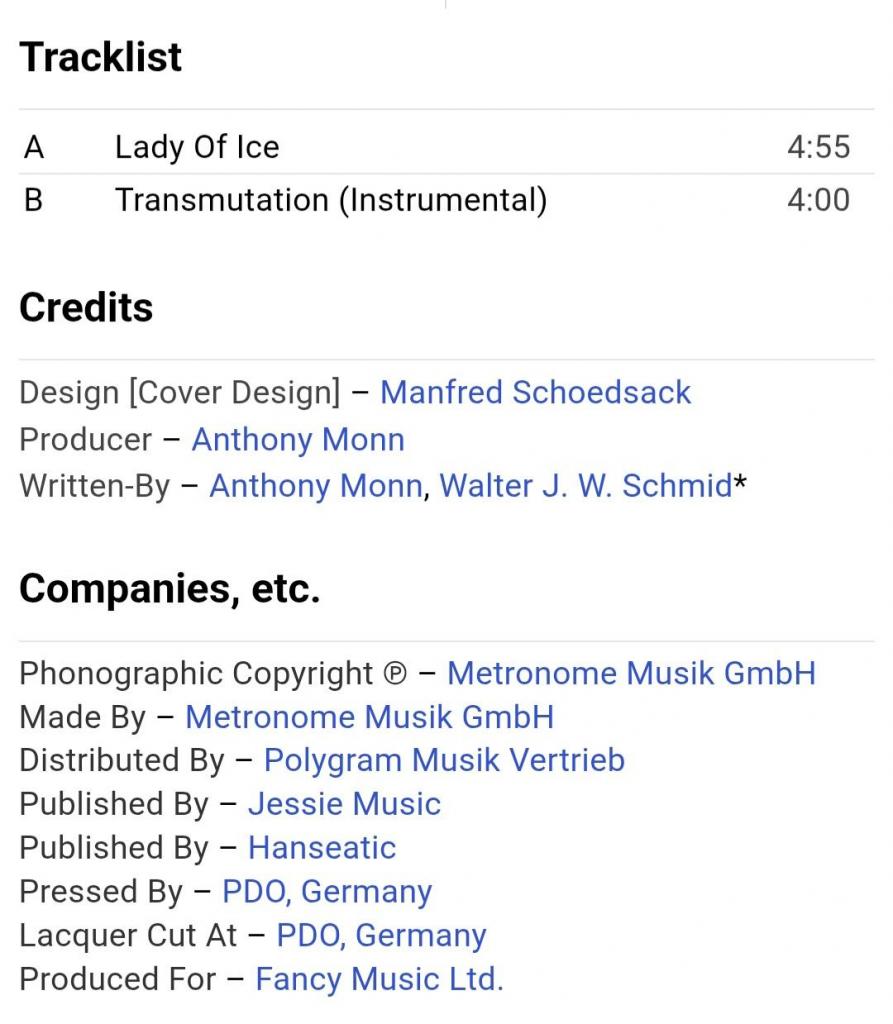Open Anthony Monn in Written-By credits
893x1024 pixels.
pyautogui.click(x=315, y=486)
